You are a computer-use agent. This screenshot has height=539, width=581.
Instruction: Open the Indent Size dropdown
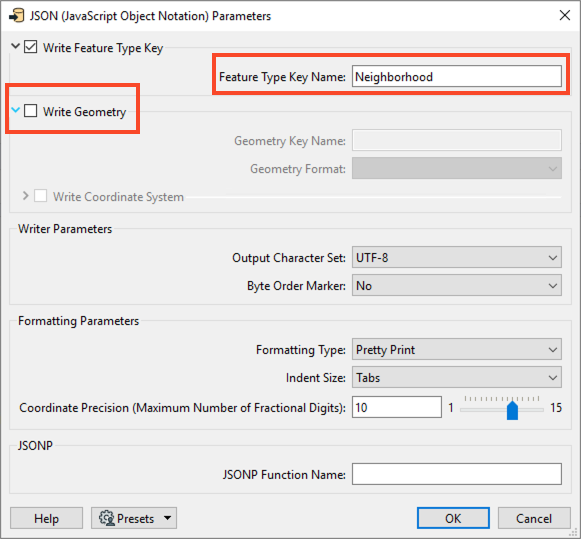tap(456, 377)
